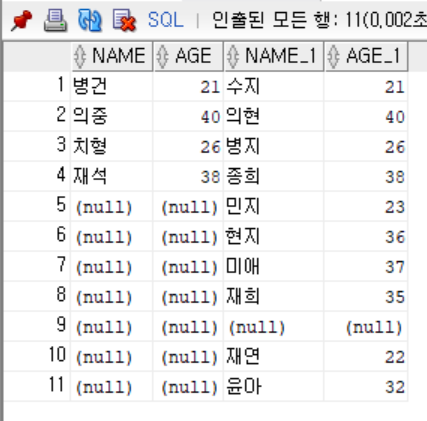Select the cell containing 미애
The image size is (427, 421).
[274, 266]
